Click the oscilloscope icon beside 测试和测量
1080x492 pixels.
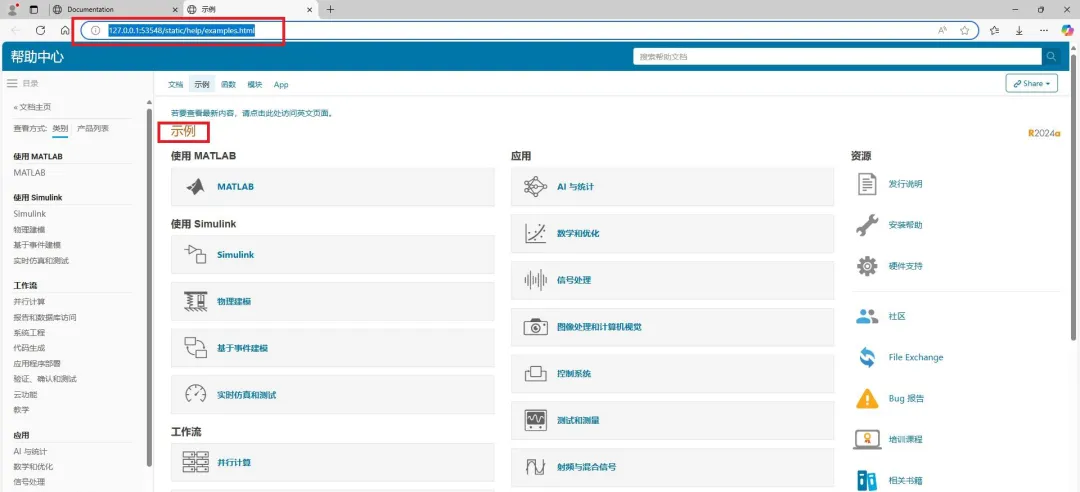coord(535,420)
